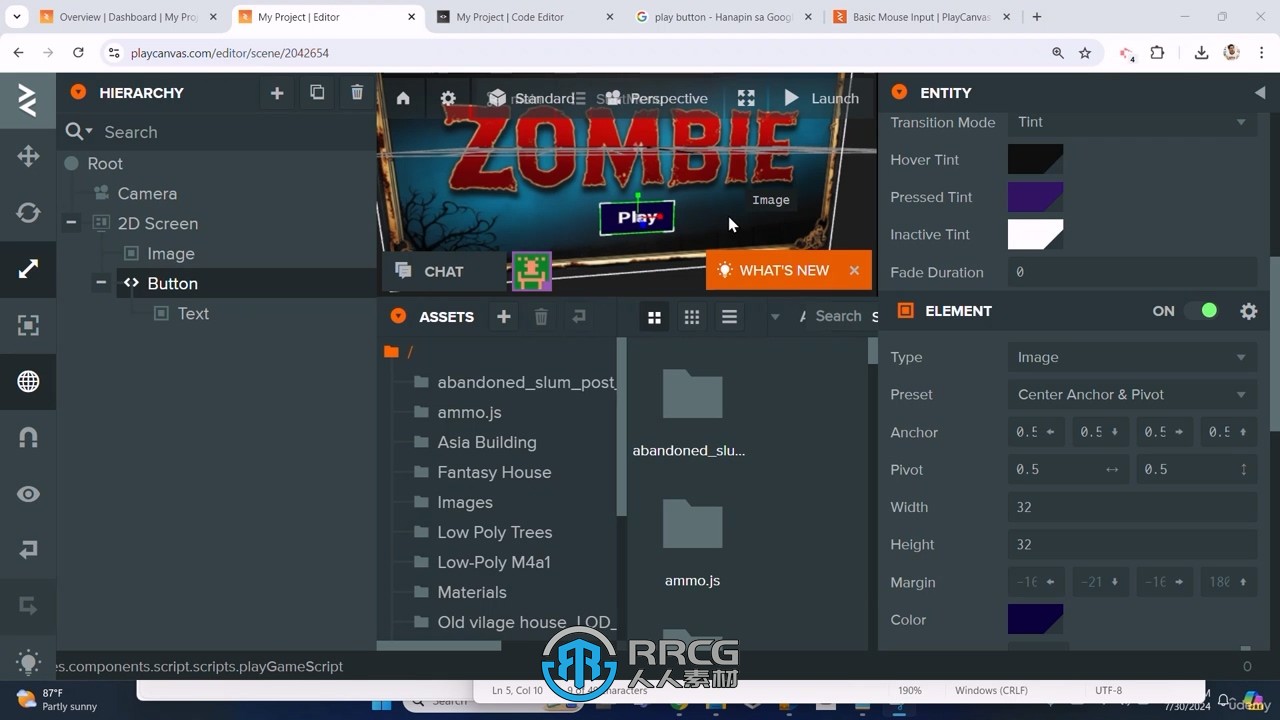The image size is (1280, 720).
Task: Duplicate the selected entity in Hierarchy
Action: click(x=317, y=93)
